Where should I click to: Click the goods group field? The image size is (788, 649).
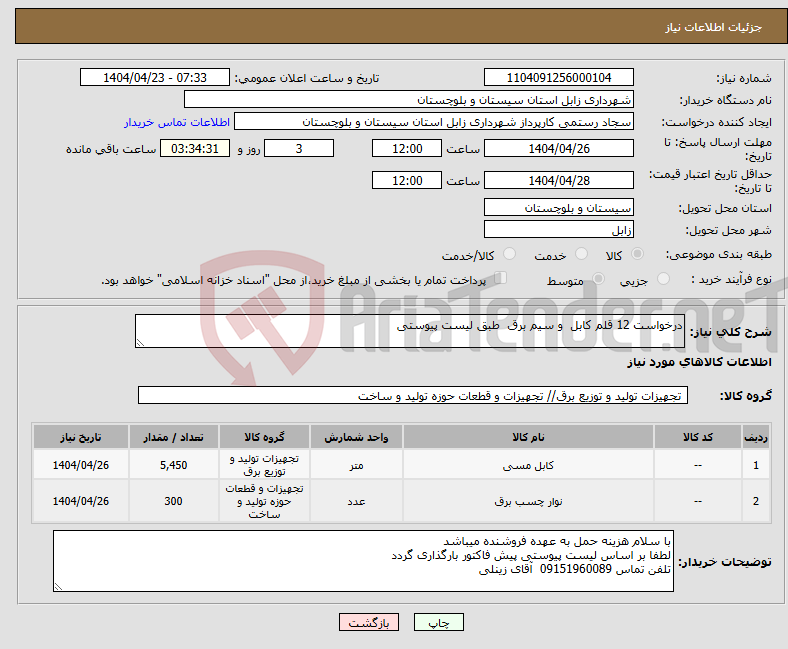413,395
